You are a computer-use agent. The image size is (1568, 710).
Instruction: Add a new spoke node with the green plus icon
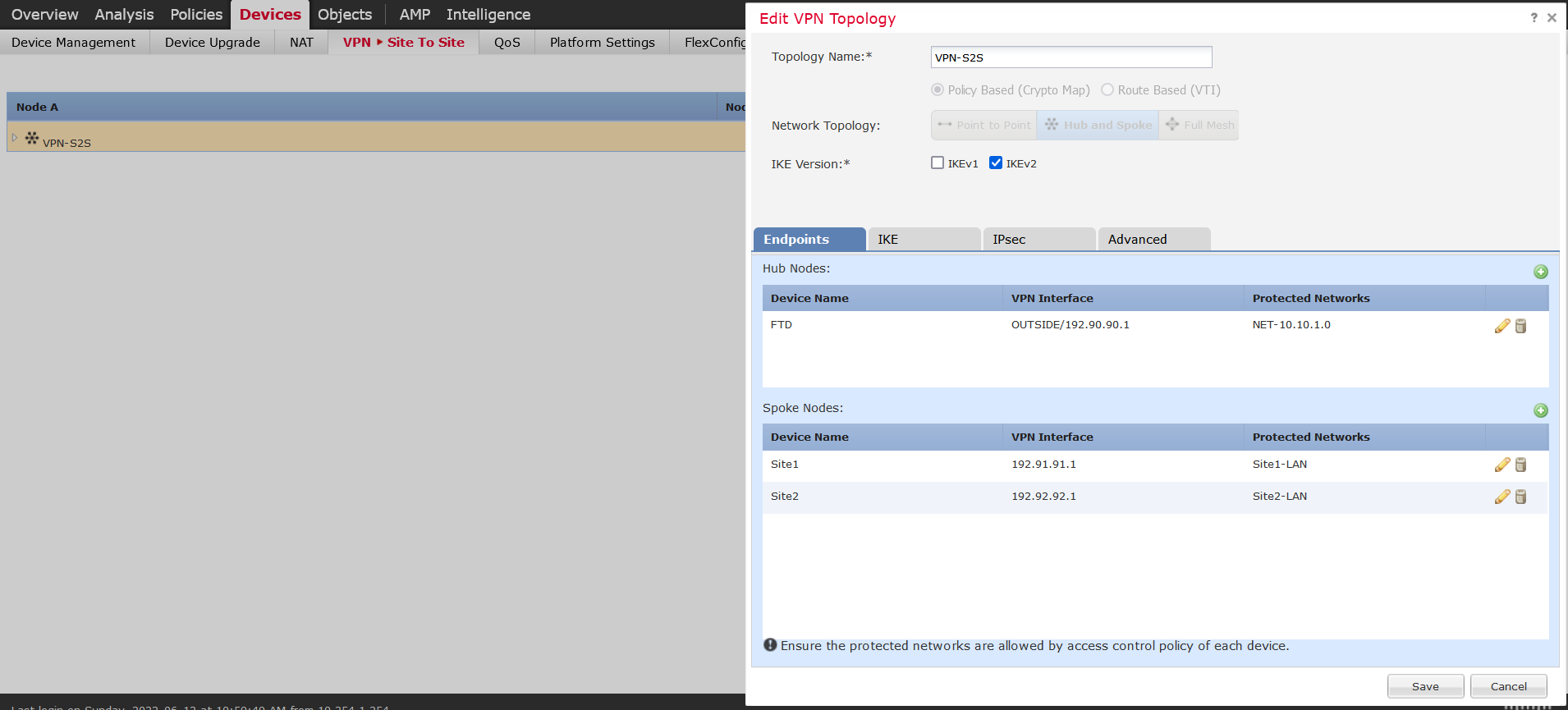tap(1540, 410)
